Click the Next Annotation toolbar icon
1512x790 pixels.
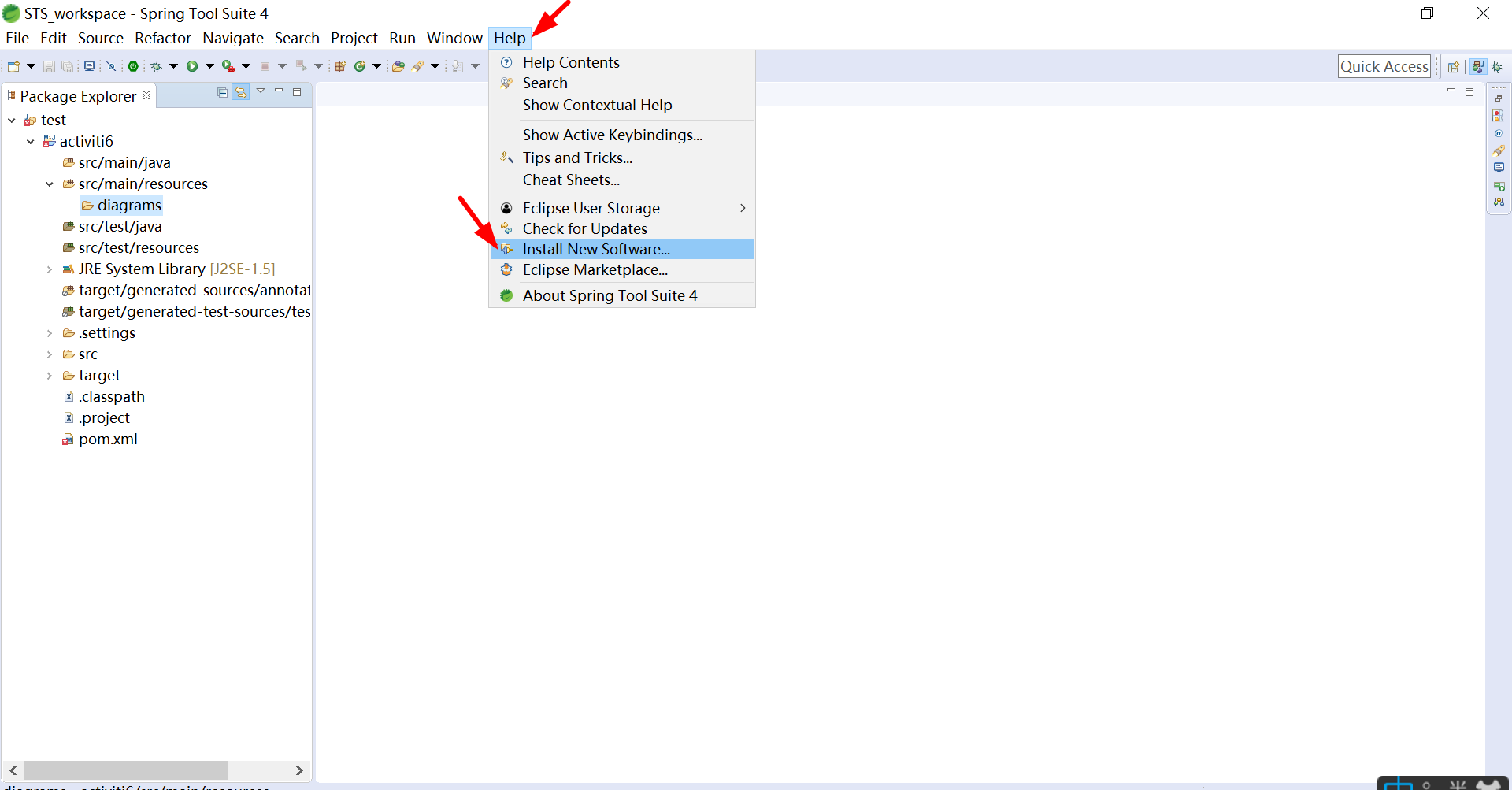coord(458,66)
